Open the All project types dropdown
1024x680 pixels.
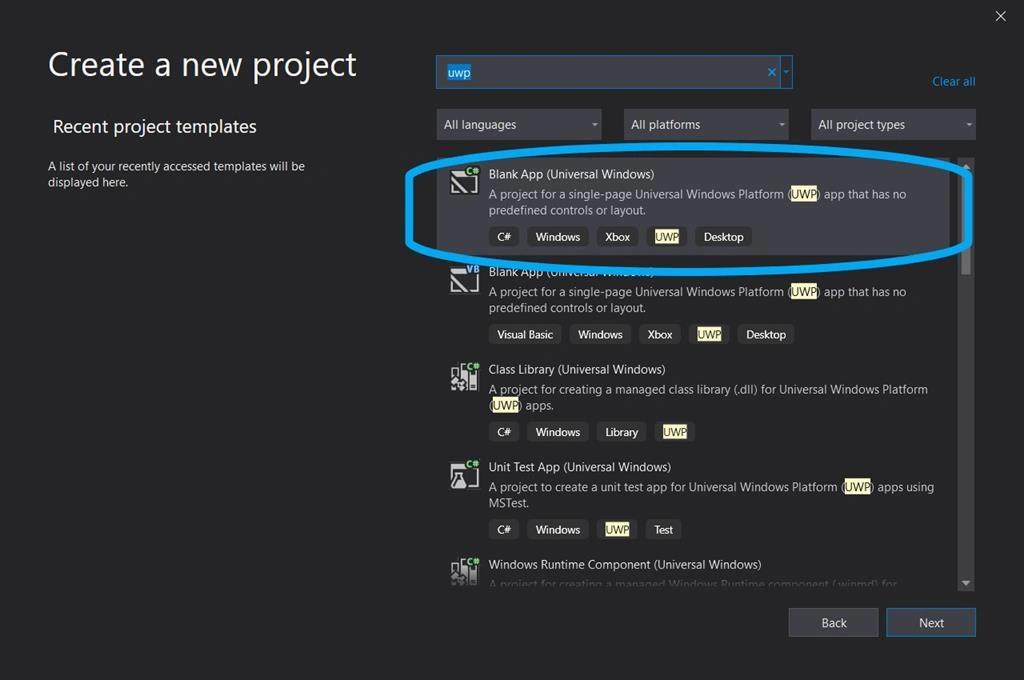click(893, 124)
